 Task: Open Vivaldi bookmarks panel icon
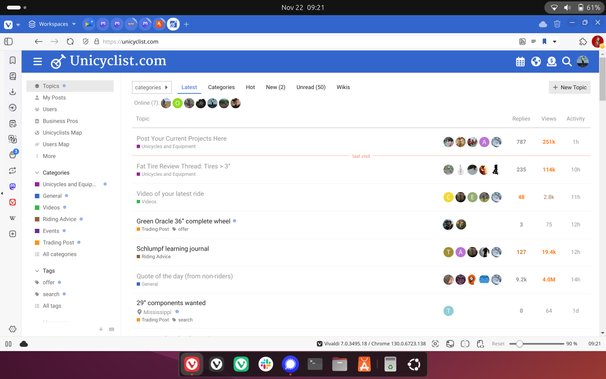[12, 60]
